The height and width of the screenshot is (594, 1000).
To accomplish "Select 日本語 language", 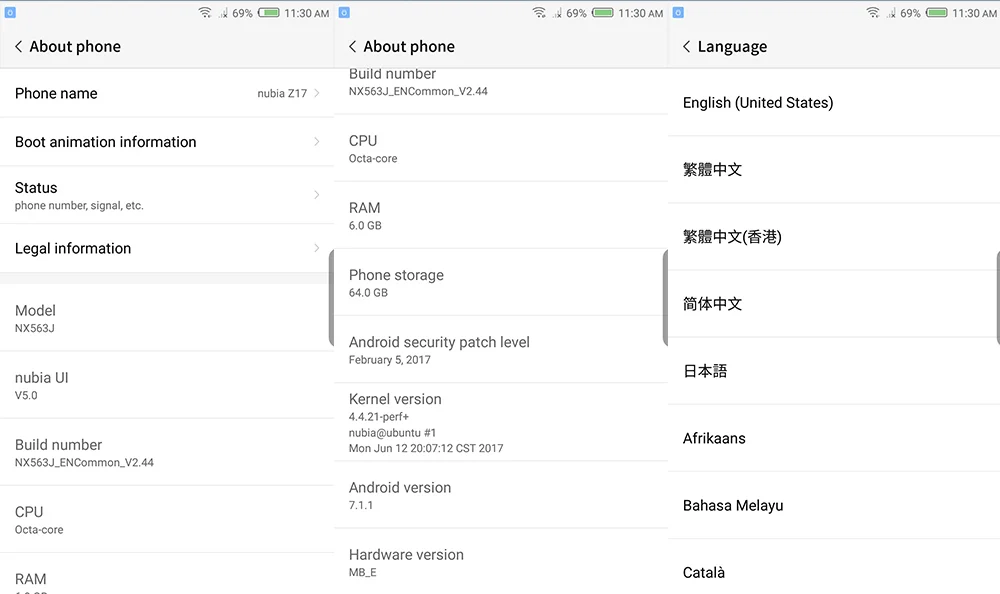I will click(834, 371).
